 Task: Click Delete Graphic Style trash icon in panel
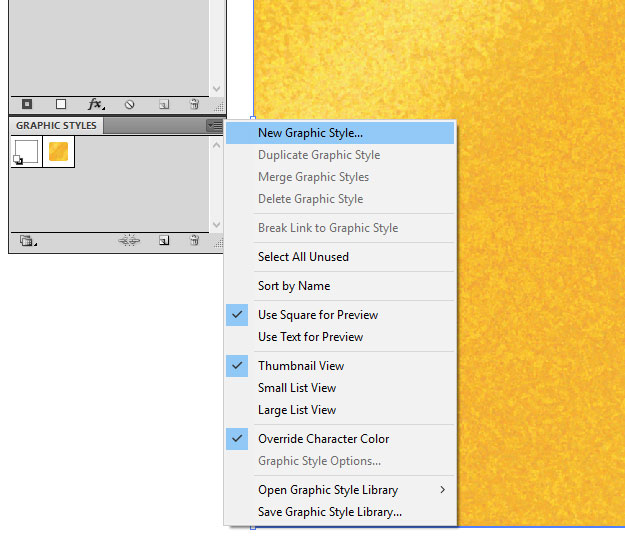click(x=194, y=241)
